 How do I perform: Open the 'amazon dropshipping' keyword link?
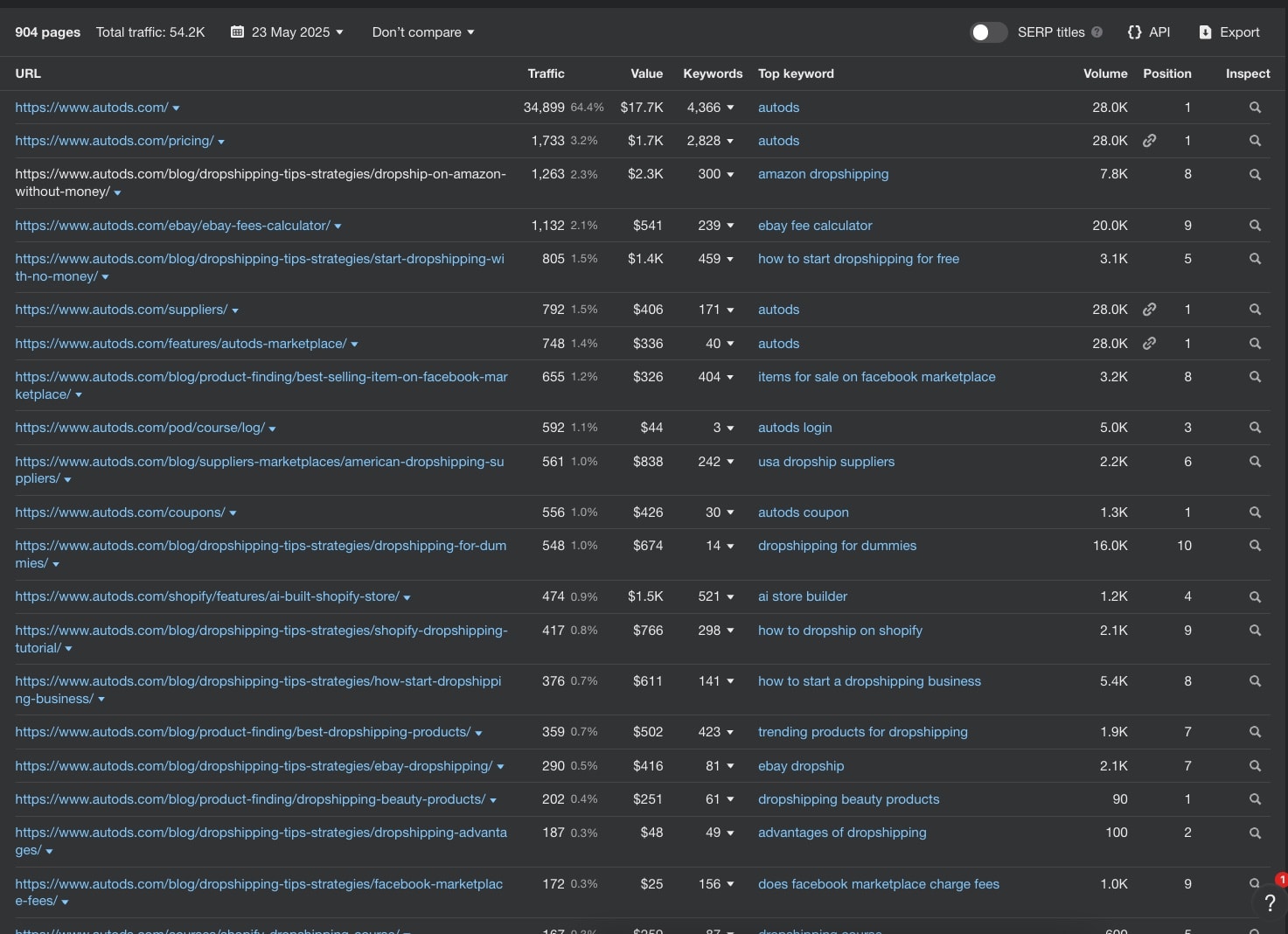[823, 174]
